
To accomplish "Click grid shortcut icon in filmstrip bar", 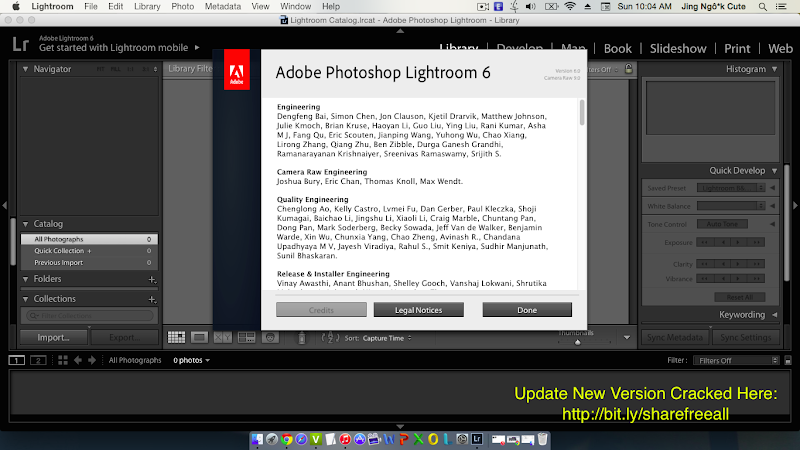I will [x=63, y=360].
